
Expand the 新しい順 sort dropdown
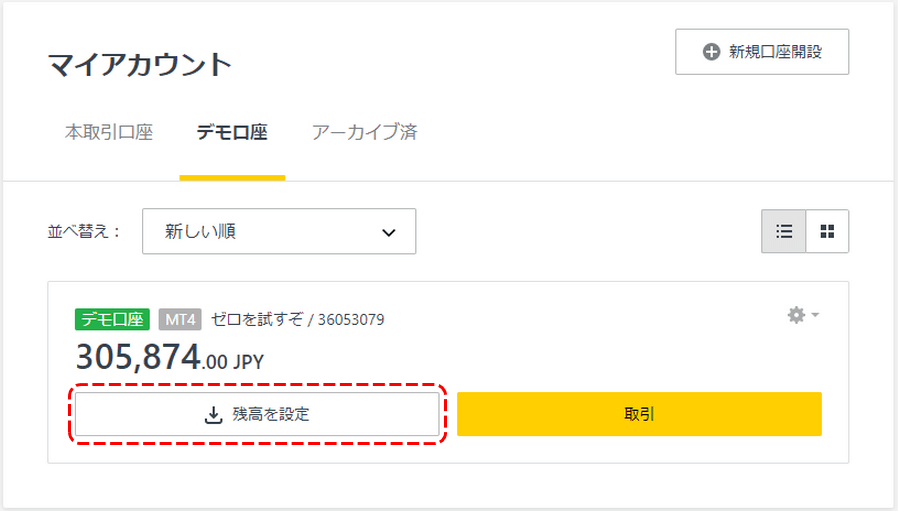point(279,231)
